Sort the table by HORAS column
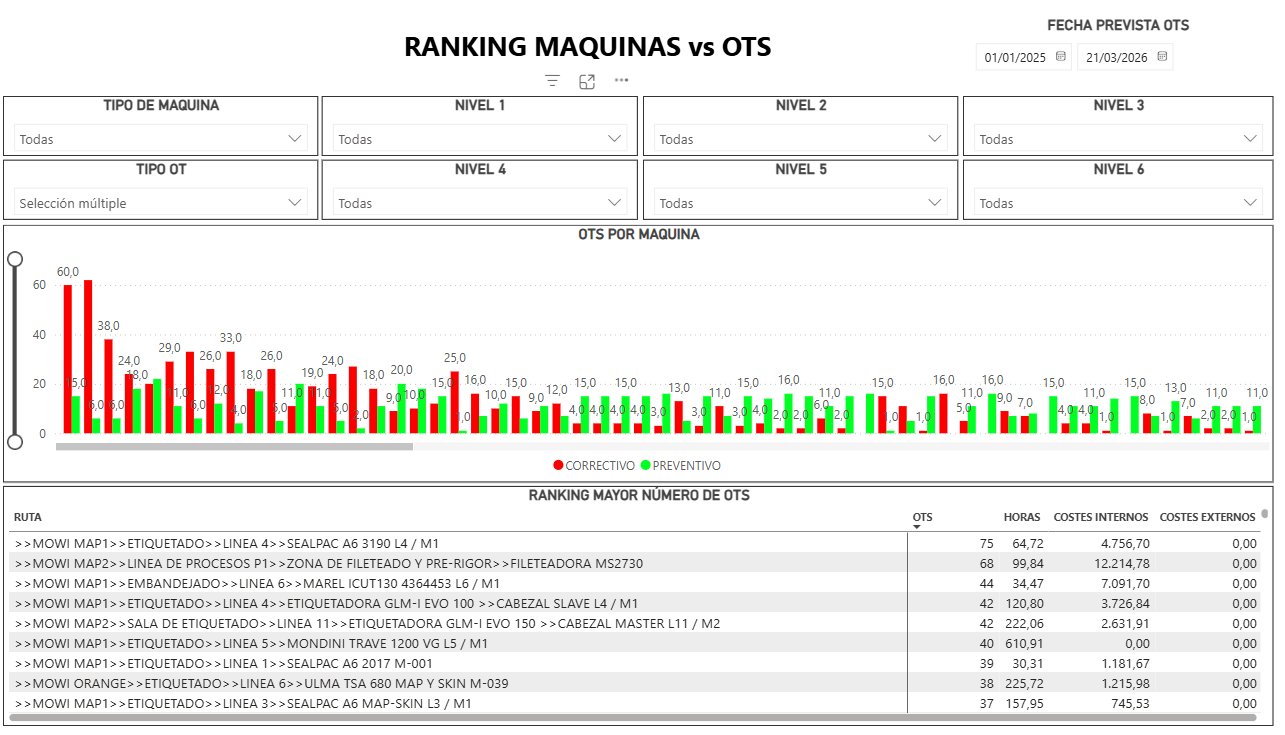 [1022, 517]
